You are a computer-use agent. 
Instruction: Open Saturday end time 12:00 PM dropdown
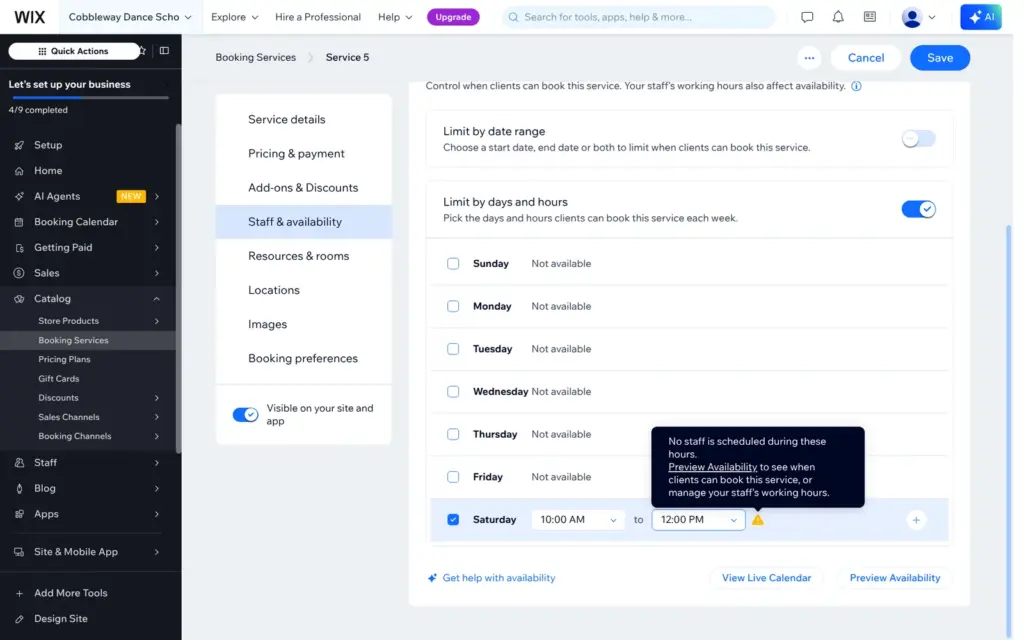pyautogui.click(x=698, y=520)
